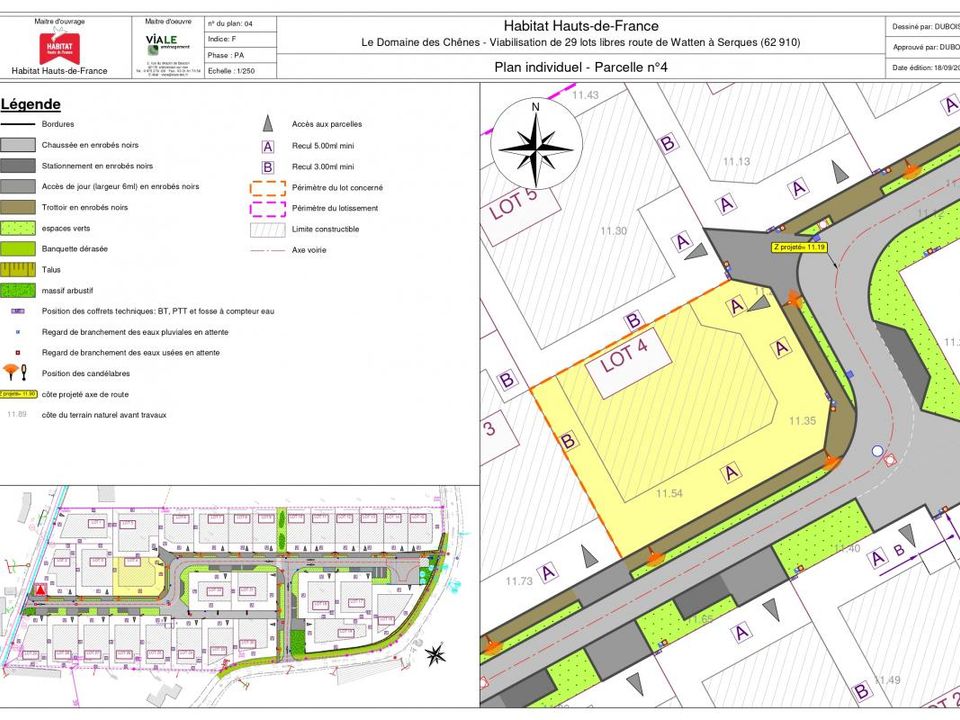960x720 pixels.
Task: Click the 'Talus' yellow swatch
Action: point(18,270)
